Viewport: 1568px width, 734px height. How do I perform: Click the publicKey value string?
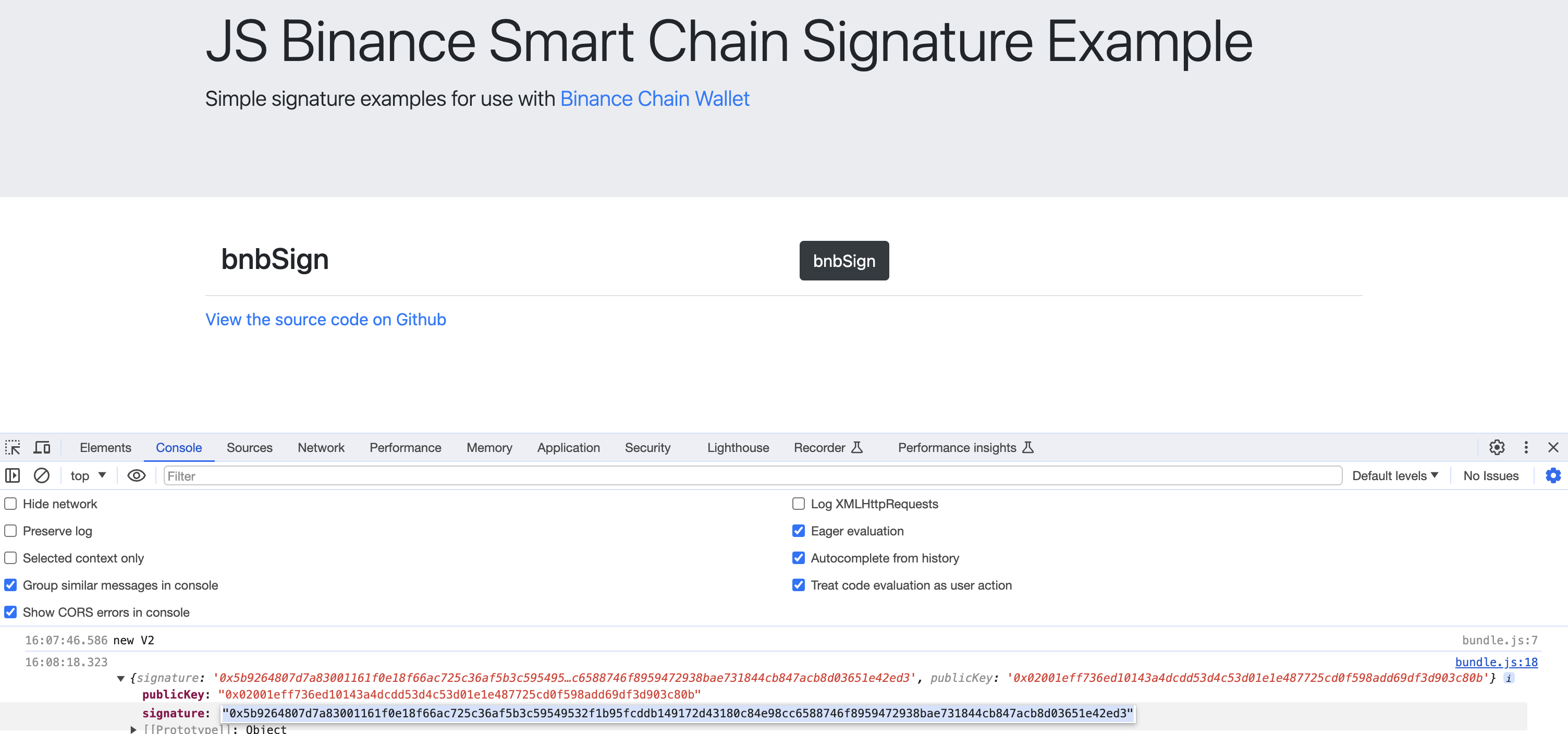[x=459, y=694]
